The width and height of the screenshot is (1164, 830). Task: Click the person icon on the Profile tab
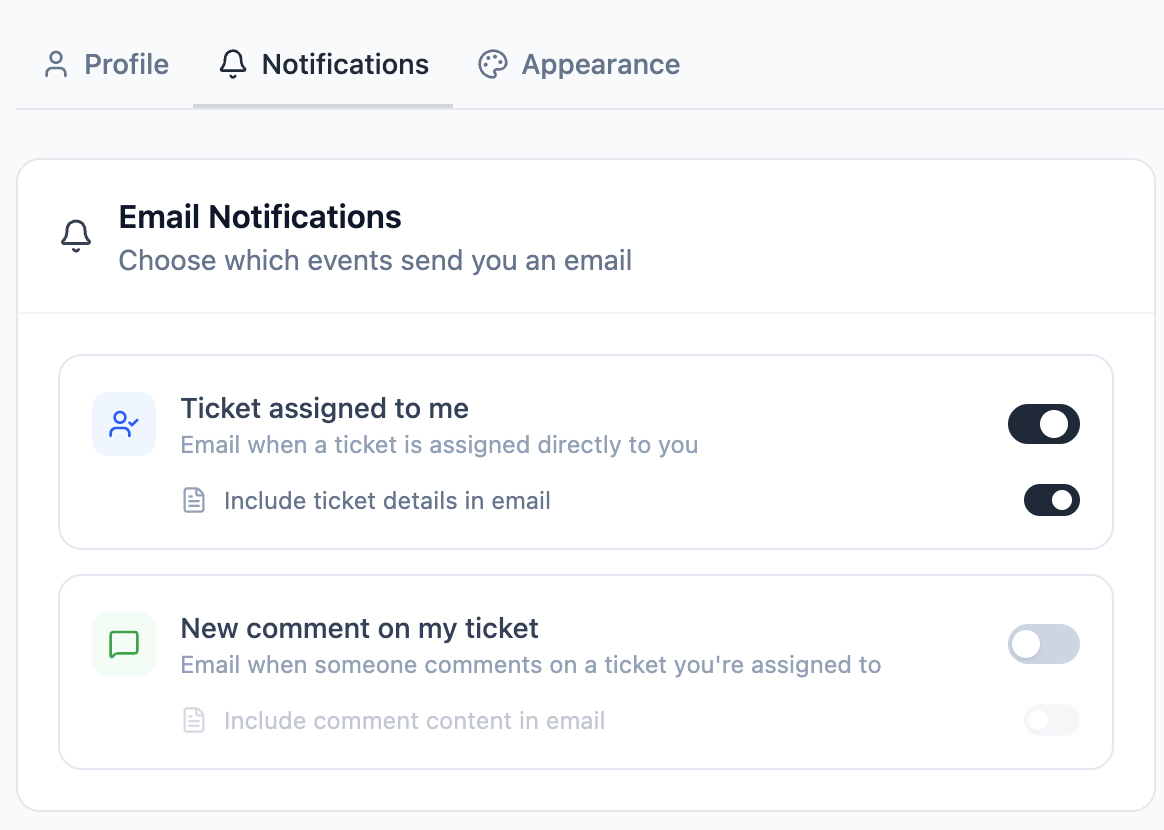55,63
